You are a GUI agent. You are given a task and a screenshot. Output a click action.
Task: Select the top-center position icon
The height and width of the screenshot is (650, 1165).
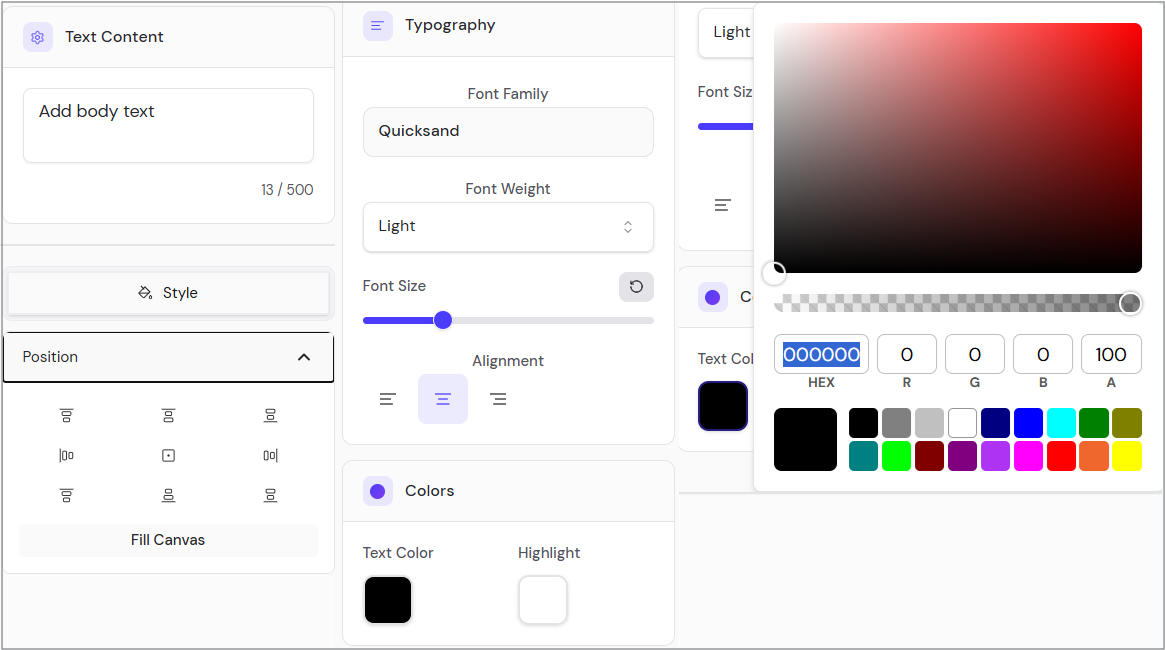(168, 414)
